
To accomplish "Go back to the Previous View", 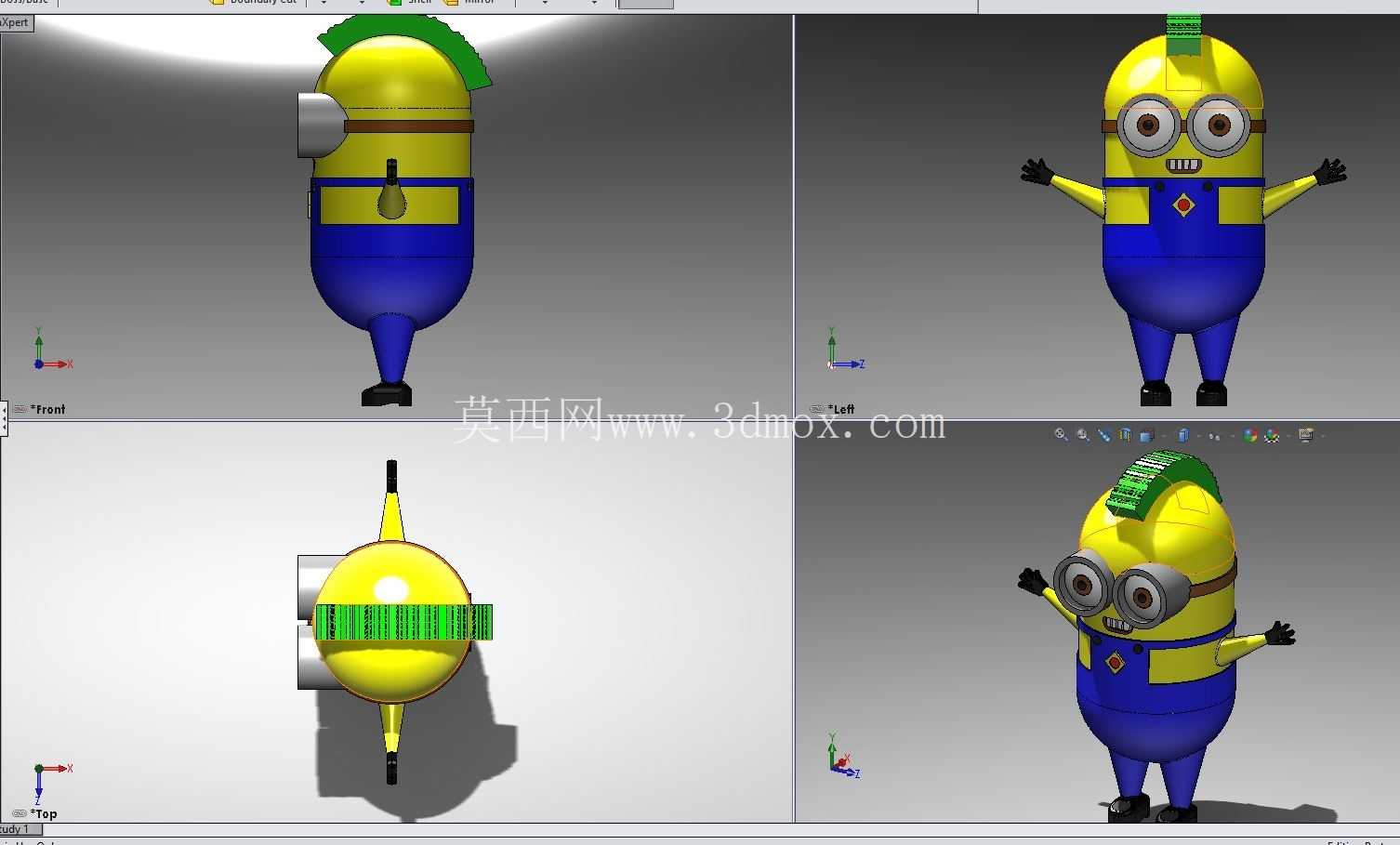I will (x=1104, y=435).
